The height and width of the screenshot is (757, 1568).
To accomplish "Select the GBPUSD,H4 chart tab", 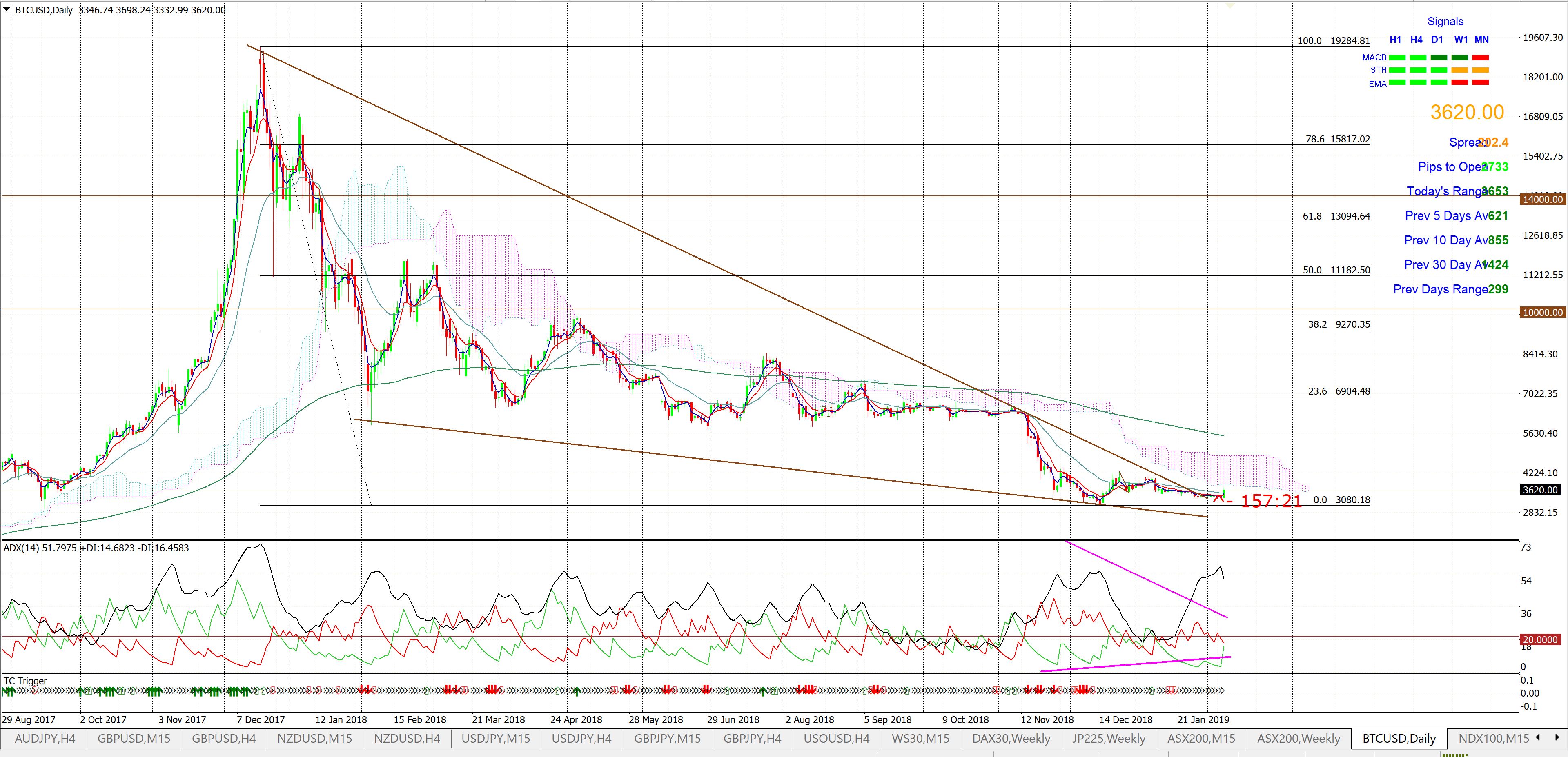I will 223,739.
